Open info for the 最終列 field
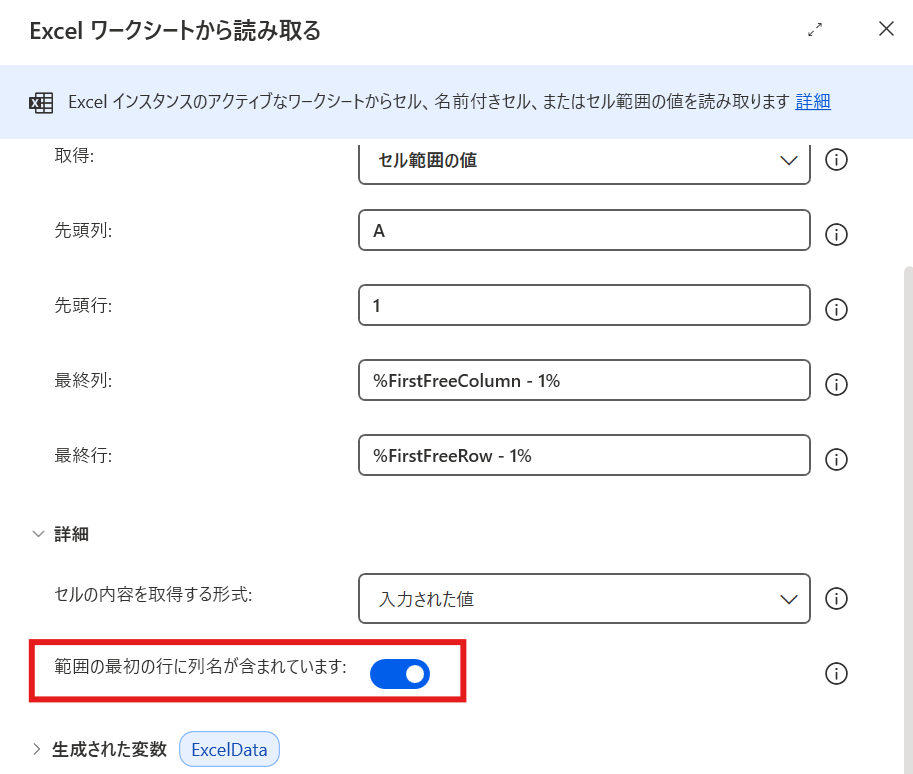 click(x=836, y=384)
